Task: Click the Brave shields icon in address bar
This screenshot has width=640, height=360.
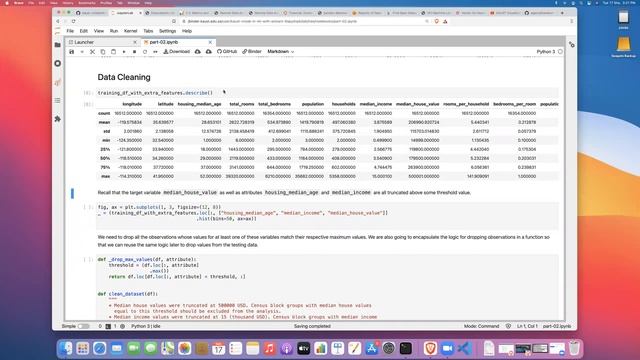Action: click(x=436, y=21)
